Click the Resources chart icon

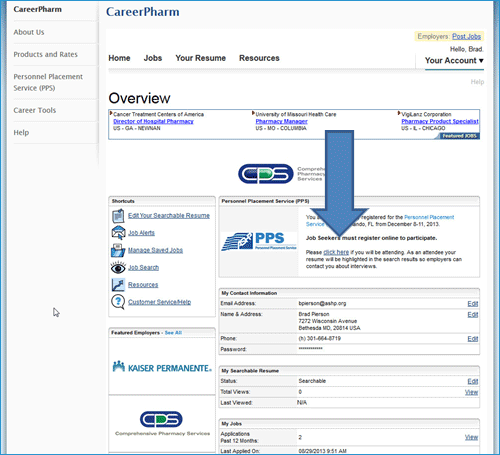coord(118,285)
